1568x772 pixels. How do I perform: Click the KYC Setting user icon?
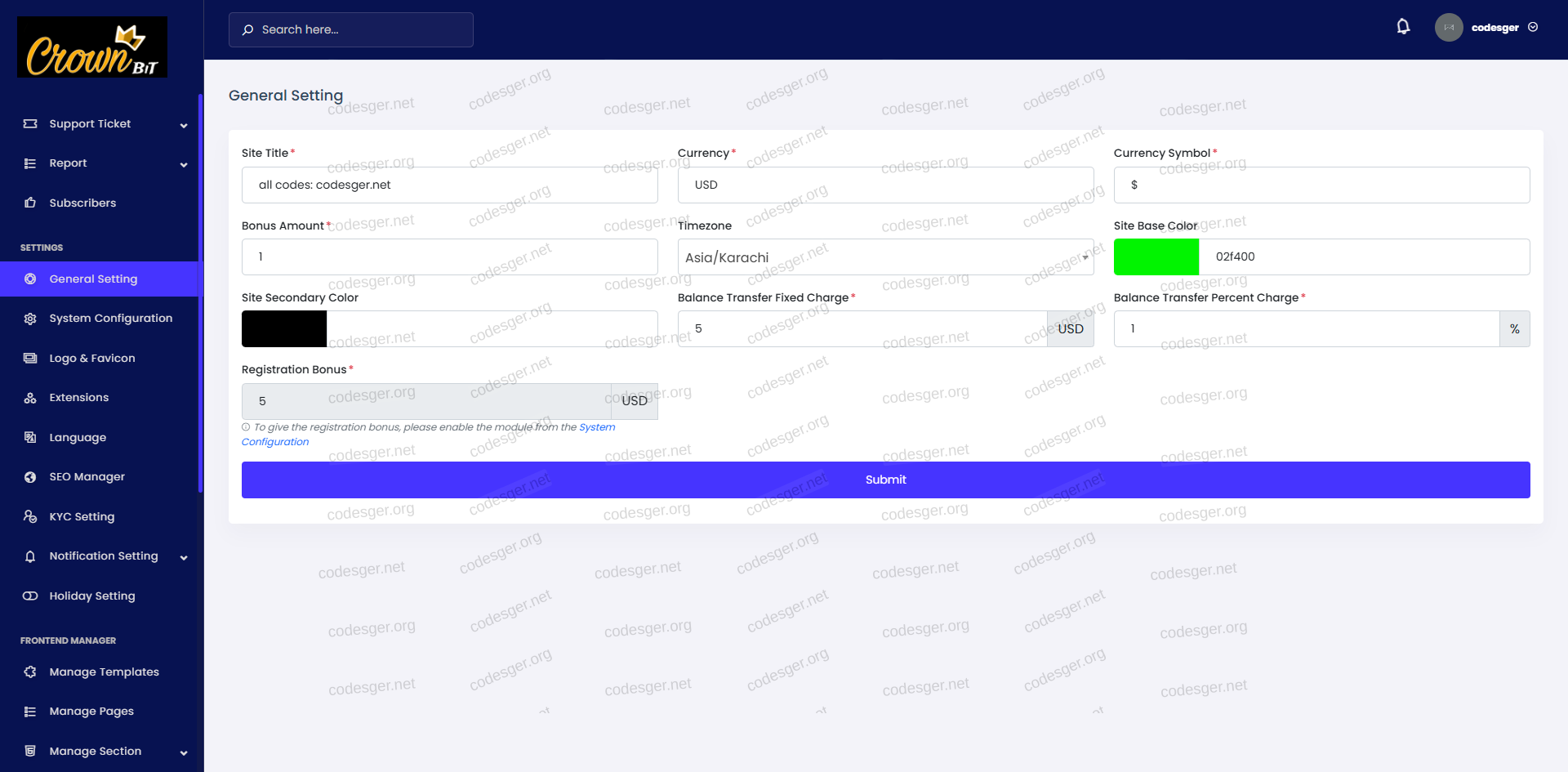[30, 516]
